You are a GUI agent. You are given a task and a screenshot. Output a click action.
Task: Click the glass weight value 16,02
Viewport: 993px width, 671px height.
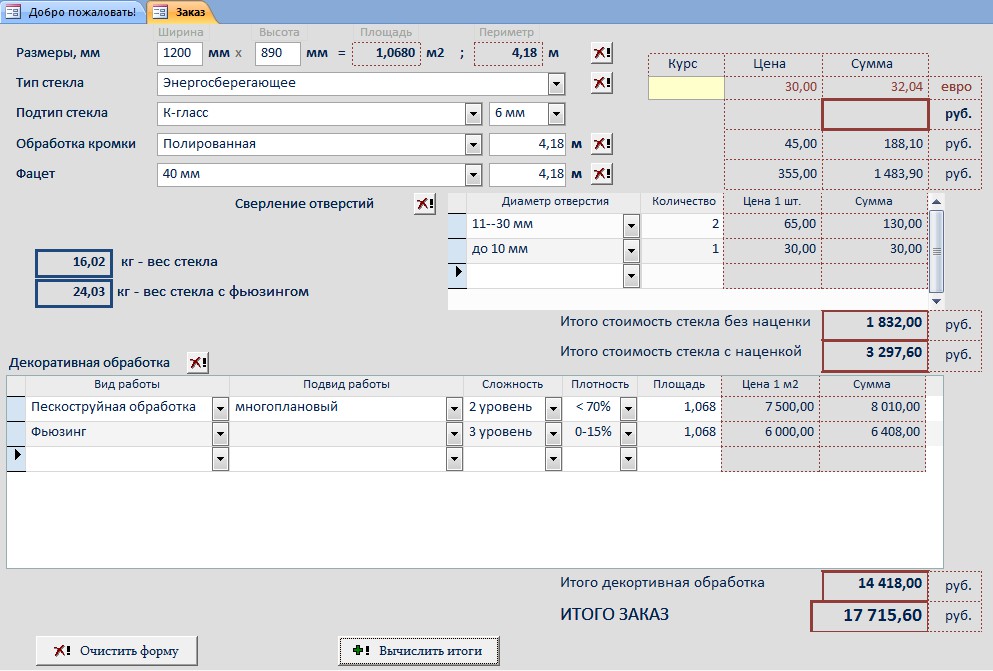(74, 263)
